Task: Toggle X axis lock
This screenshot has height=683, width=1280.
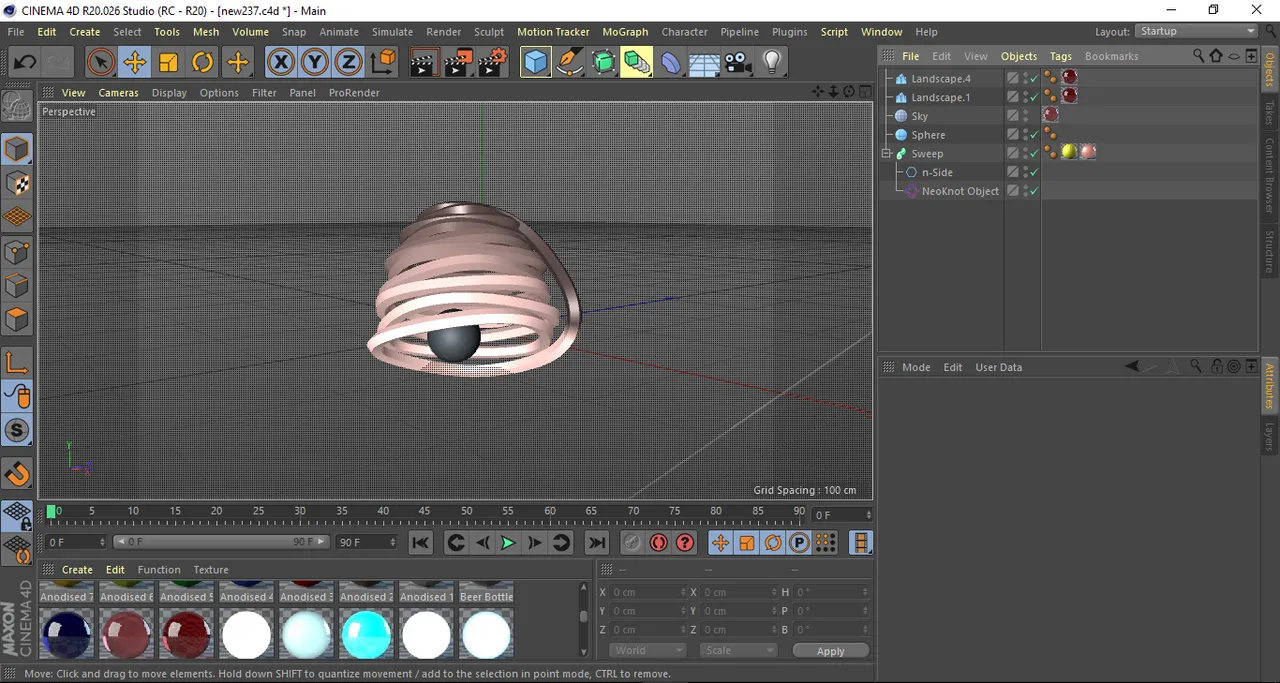Action: 281,63
